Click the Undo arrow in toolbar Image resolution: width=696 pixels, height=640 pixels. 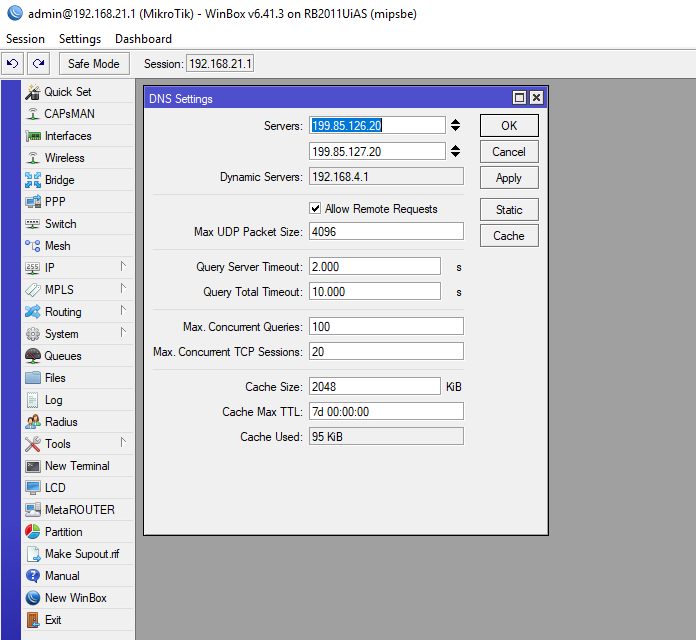[x=12, y=64]
